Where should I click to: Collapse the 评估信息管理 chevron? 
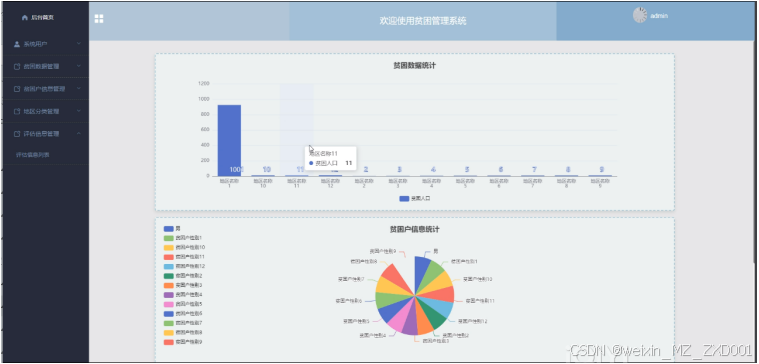pyautogui.click(x=79, y=134)
